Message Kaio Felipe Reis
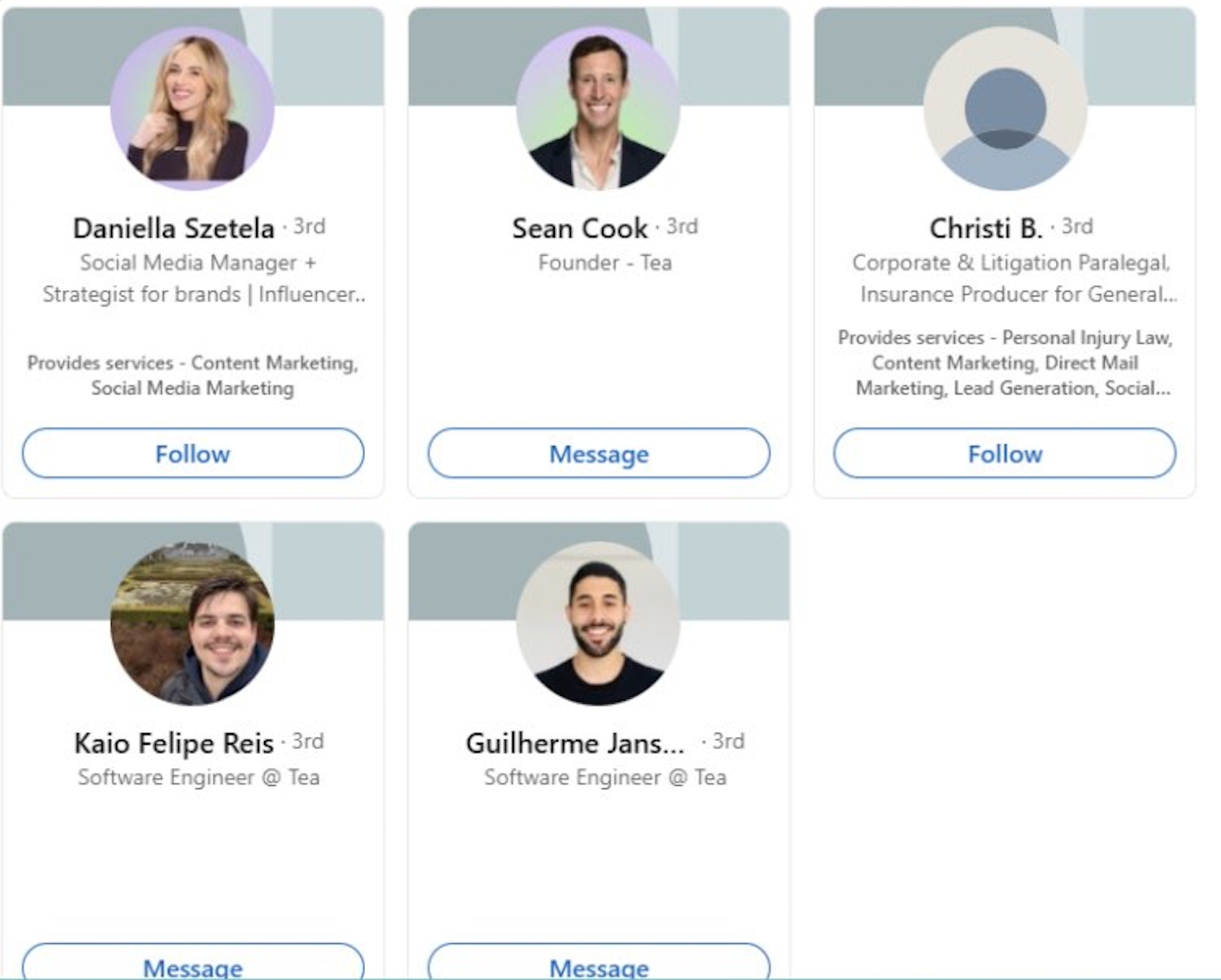Image resolution: width=1221 pixels, height=980 pixels. (193, 961)
